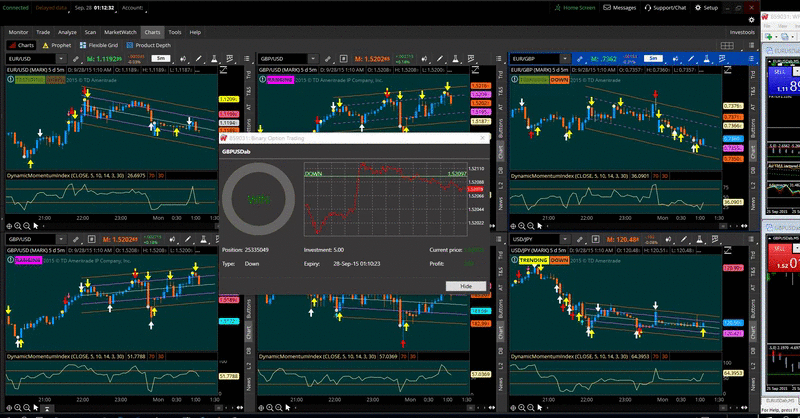The image size is (800, 418).
Task: Collapse the price axis icon on EUR/USD chart
Action: pos(223,70)
